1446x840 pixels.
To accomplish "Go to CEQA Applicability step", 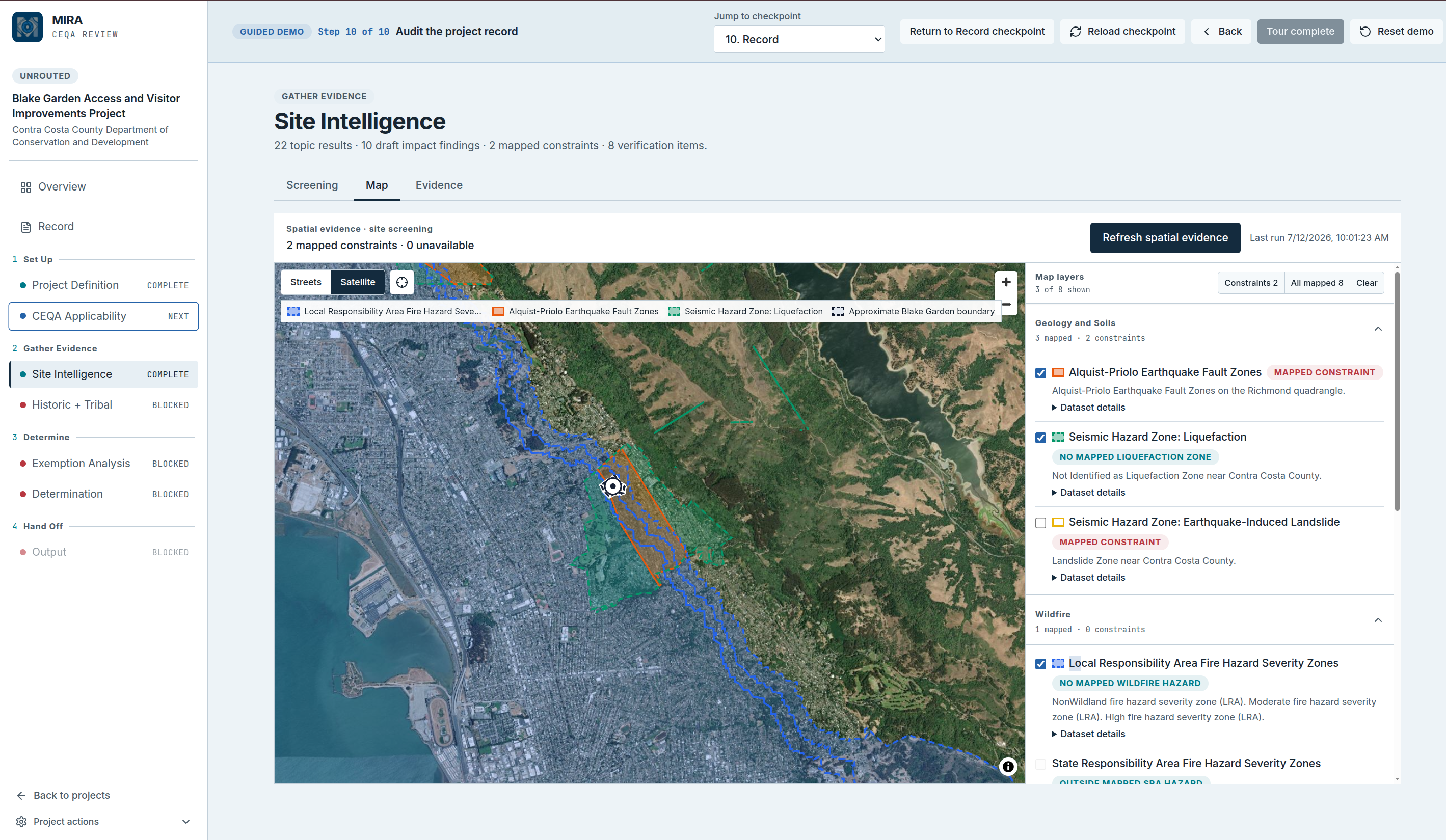I will coord(104,316).
